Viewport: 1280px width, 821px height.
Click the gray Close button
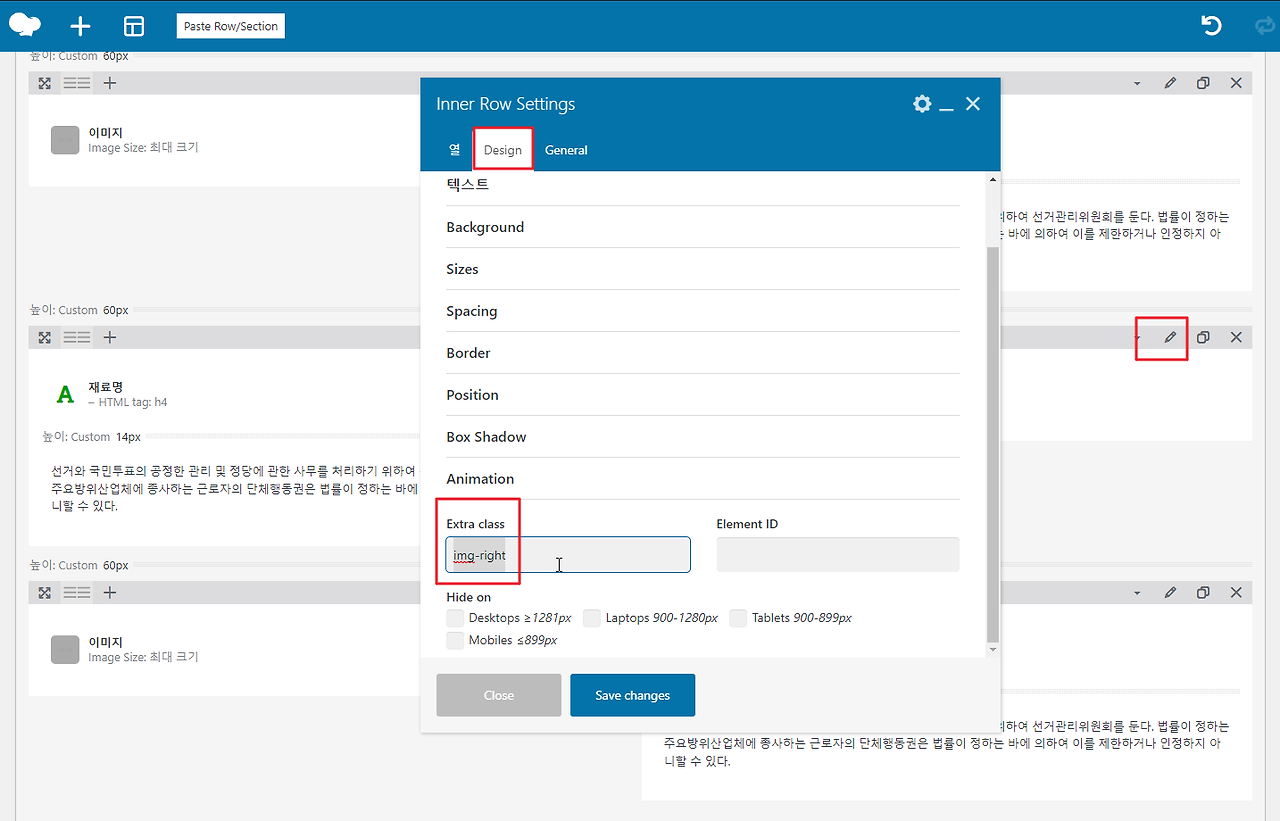499,695
